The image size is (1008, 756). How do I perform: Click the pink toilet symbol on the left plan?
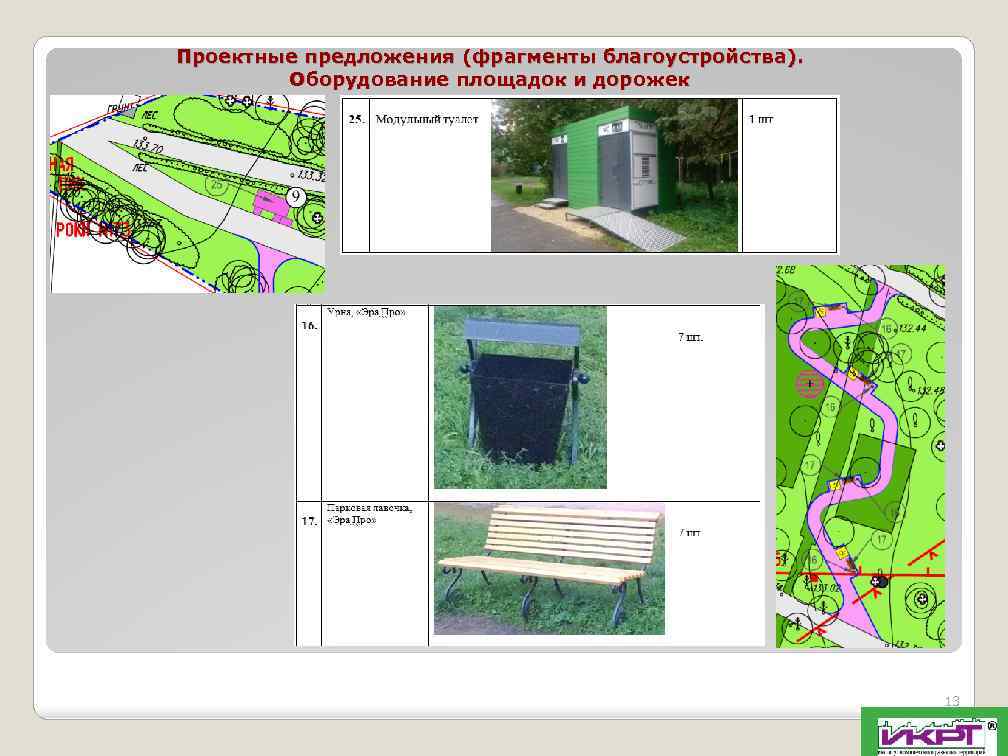[x=272, y=207]
